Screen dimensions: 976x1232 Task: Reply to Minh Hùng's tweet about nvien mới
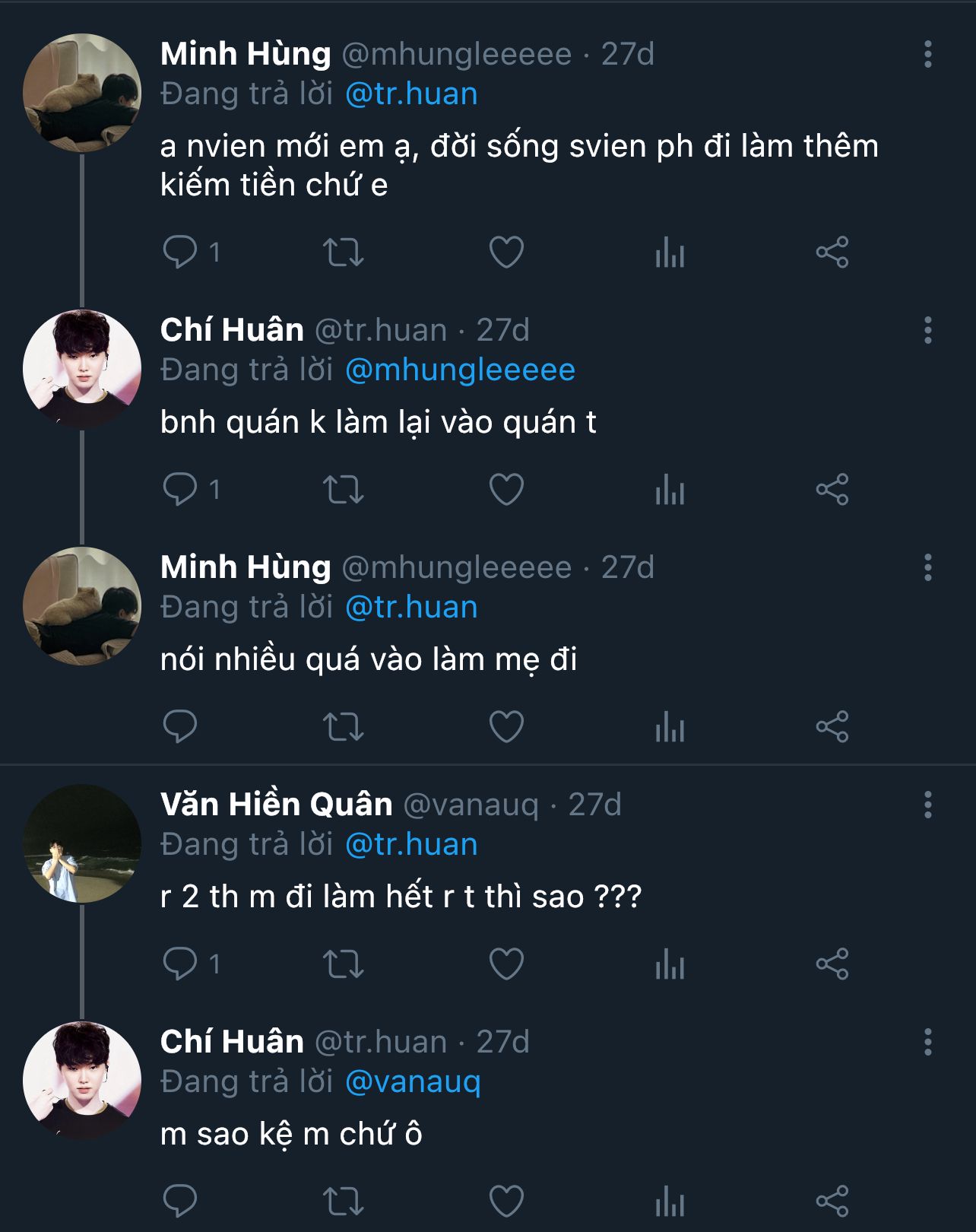point(181,252)
